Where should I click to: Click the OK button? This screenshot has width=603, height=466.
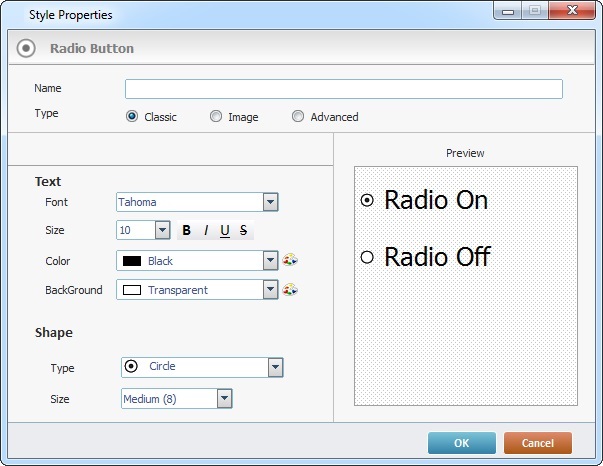461,443
